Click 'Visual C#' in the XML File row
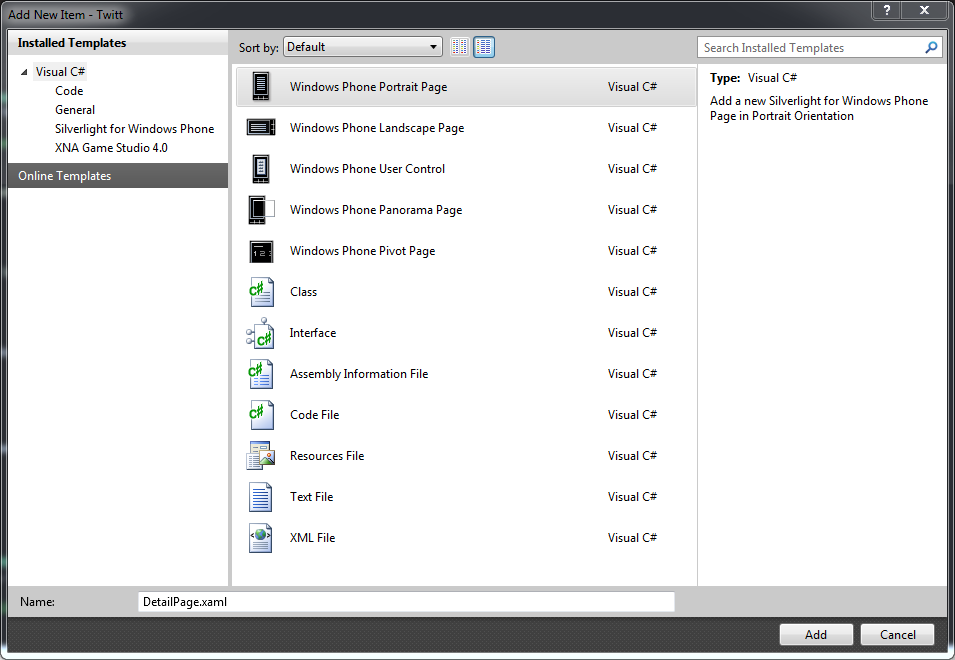Screen dimensions: 955x660 [632, 538]
